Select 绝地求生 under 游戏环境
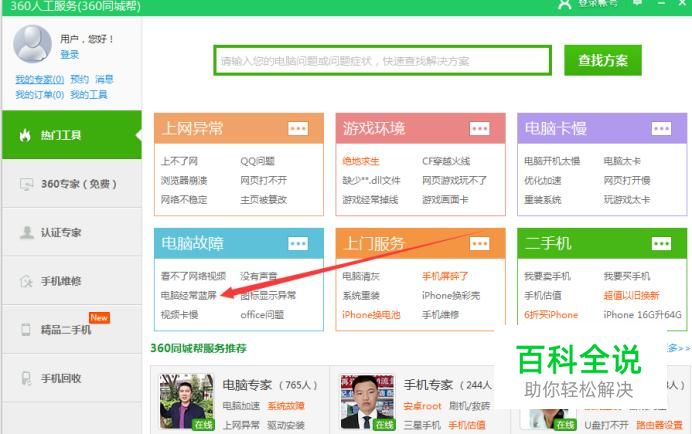 point(361,161)
